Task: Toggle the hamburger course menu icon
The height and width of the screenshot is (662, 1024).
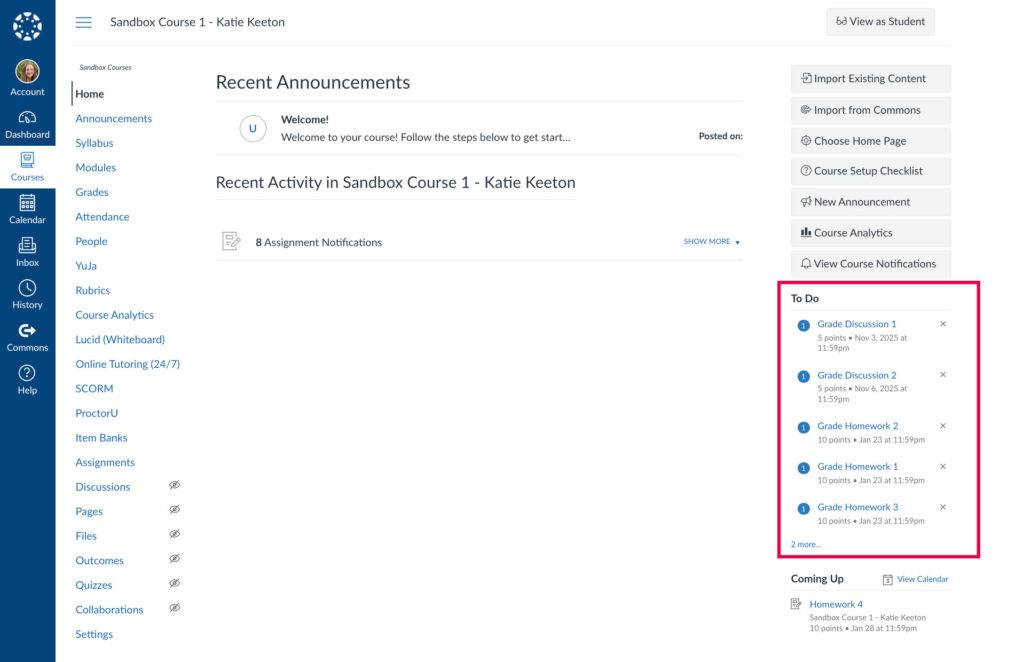Action: (x=84, y=22)
